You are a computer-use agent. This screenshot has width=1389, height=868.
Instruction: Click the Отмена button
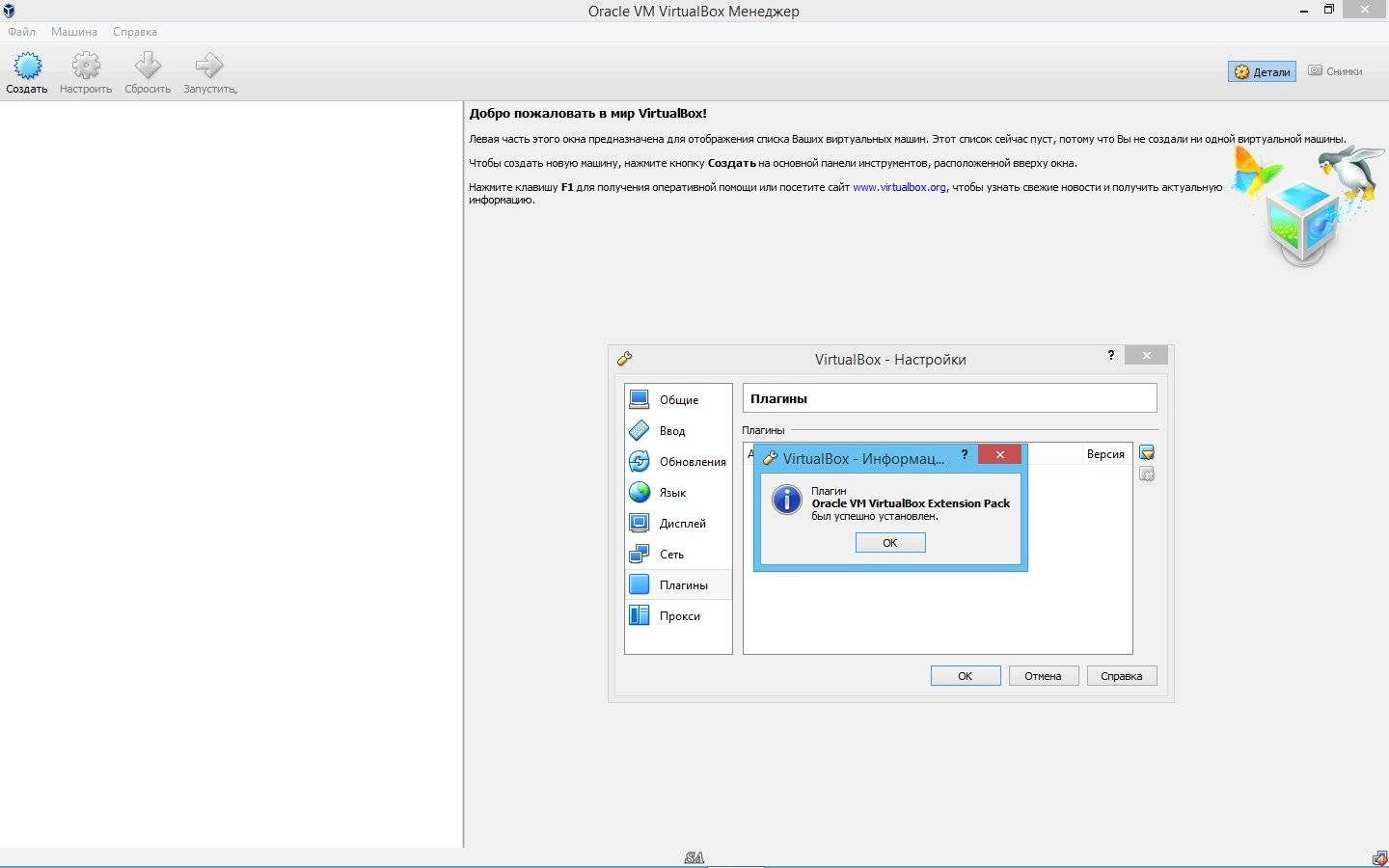(x=1043, y=676)
